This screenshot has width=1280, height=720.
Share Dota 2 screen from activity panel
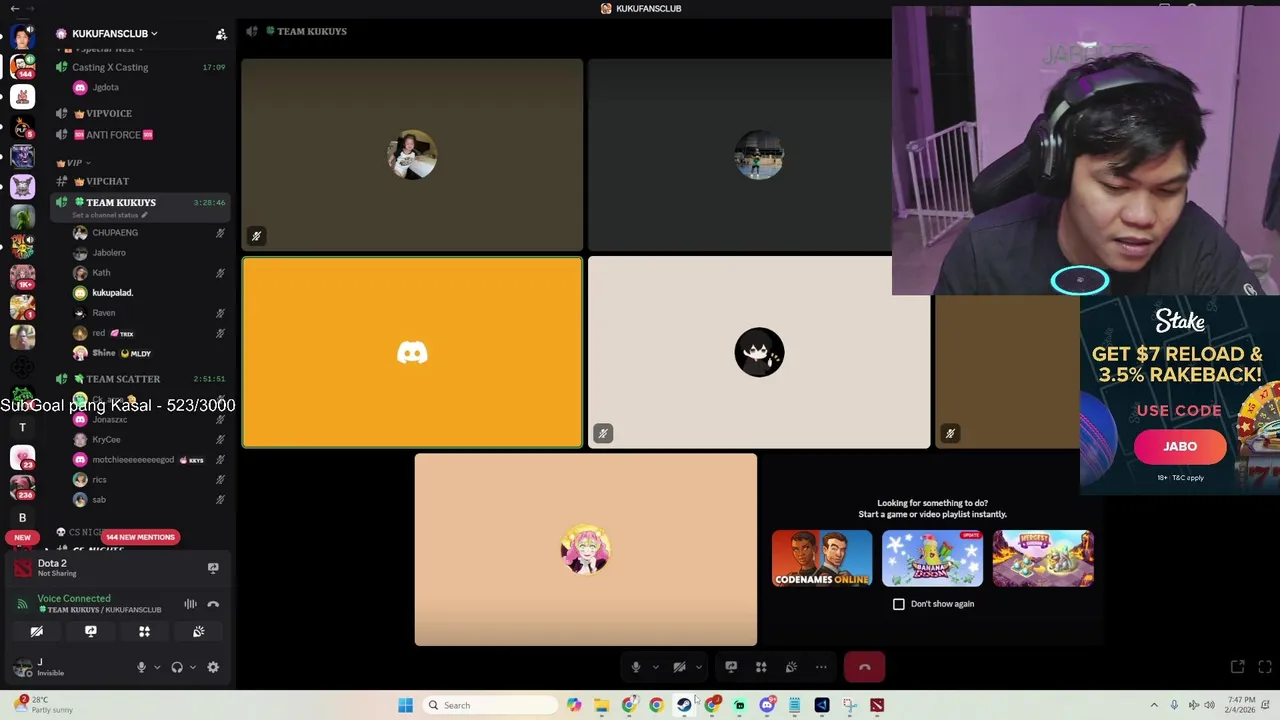pos(213,568)
